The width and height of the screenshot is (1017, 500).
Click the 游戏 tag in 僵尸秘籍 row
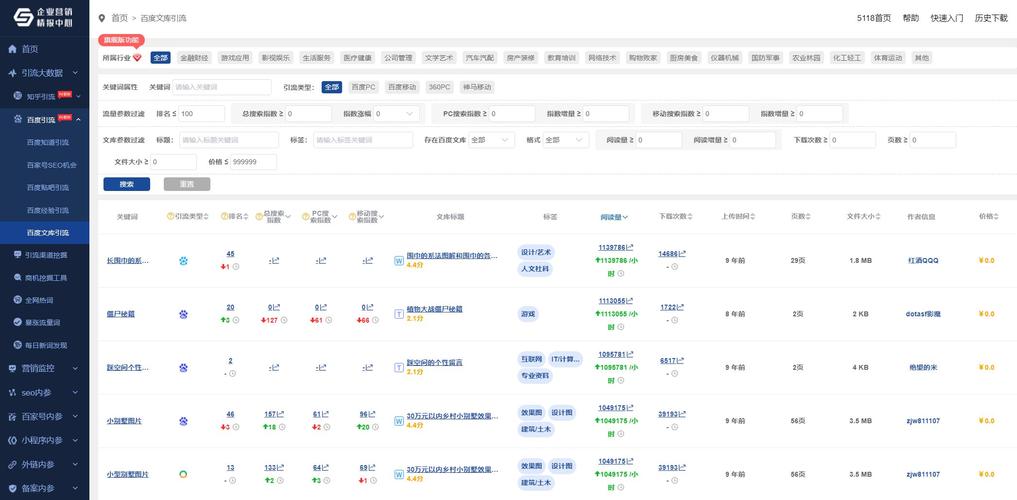coord(527,314)
